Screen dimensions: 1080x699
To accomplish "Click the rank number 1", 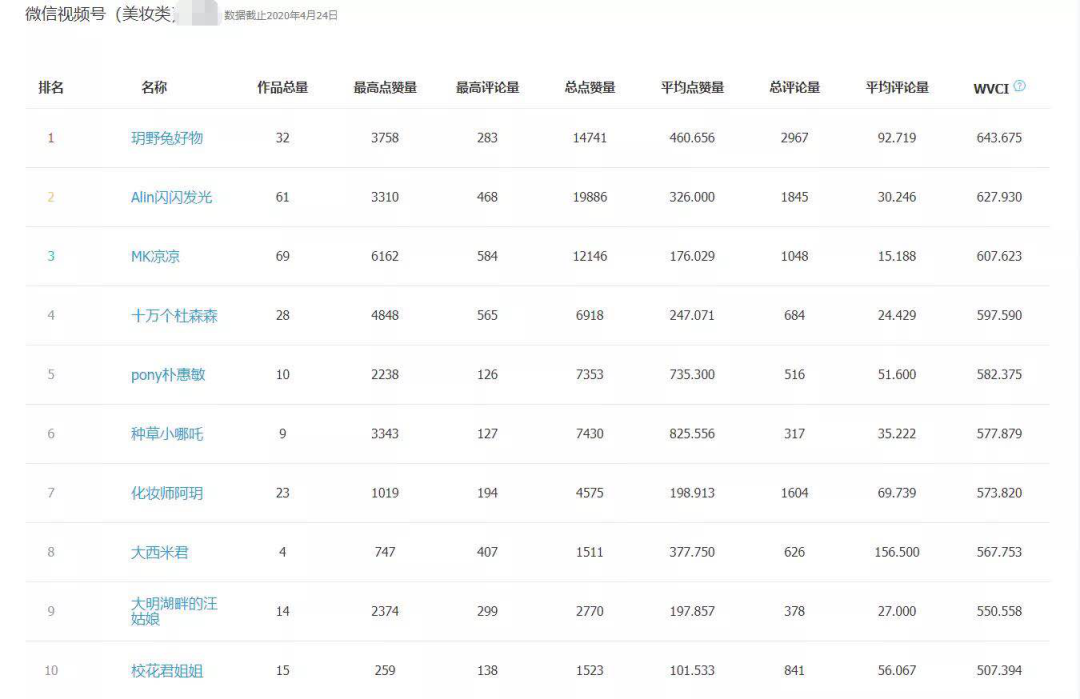I will coord(50,138).
